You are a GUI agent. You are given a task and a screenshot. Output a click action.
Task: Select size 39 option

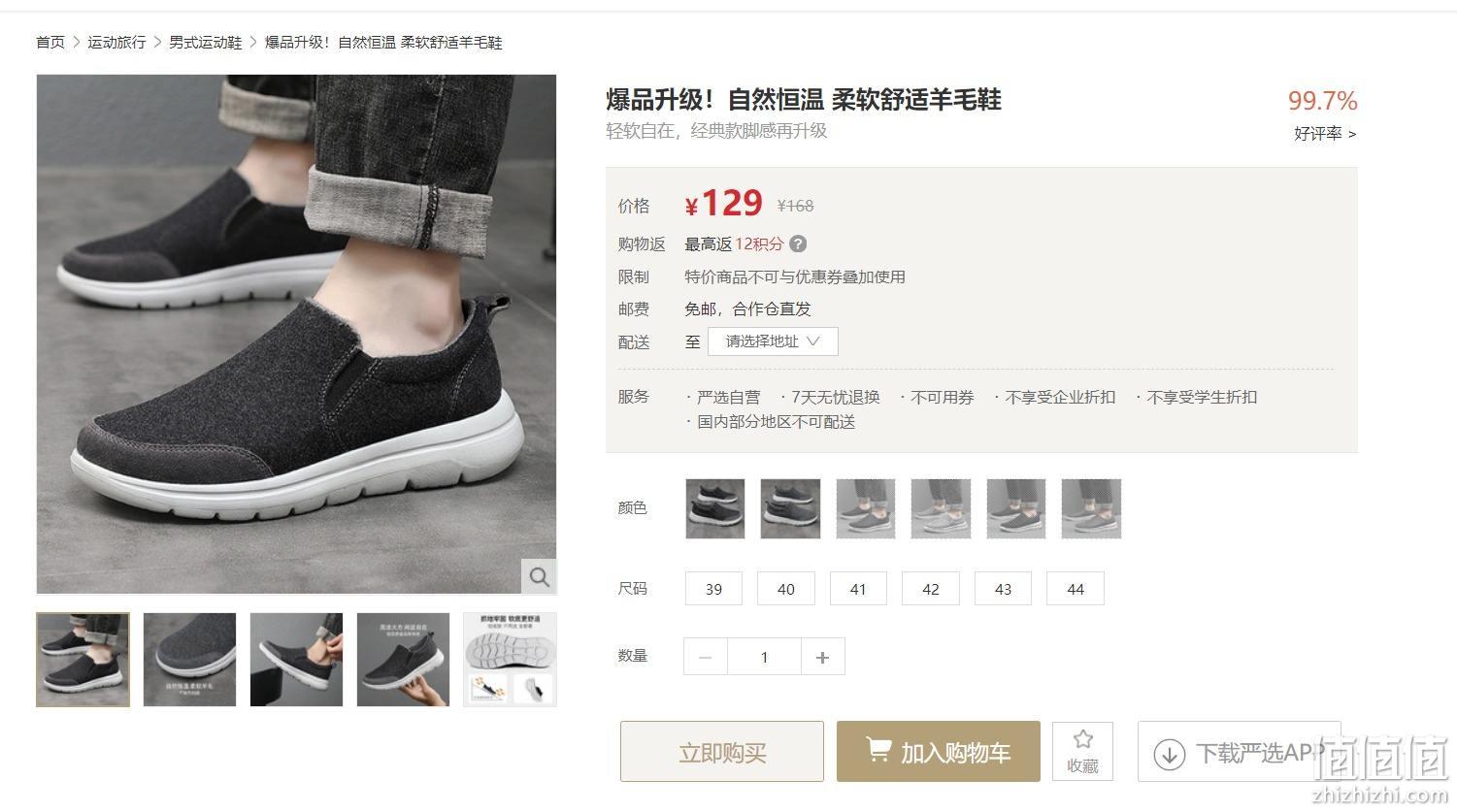point(713,589)
